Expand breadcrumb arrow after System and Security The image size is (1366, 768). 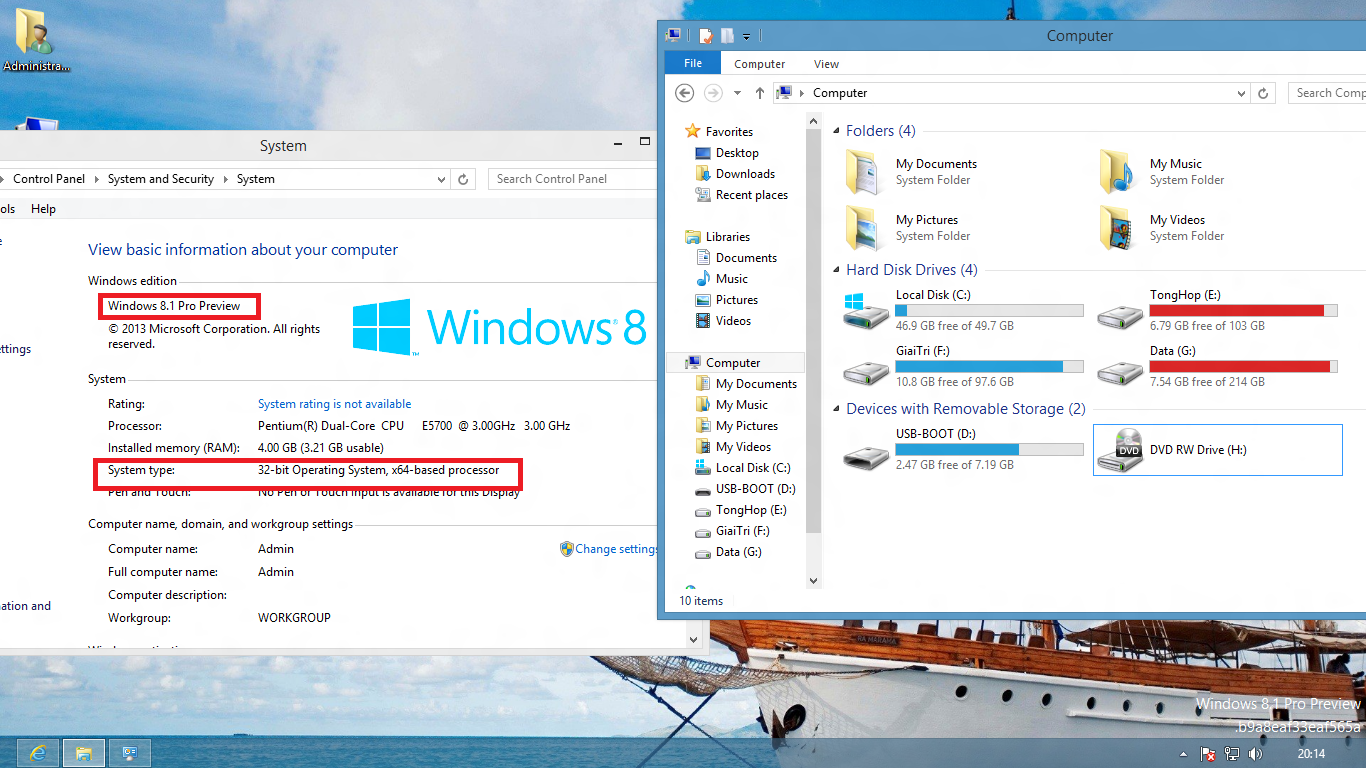click(225, 179)
